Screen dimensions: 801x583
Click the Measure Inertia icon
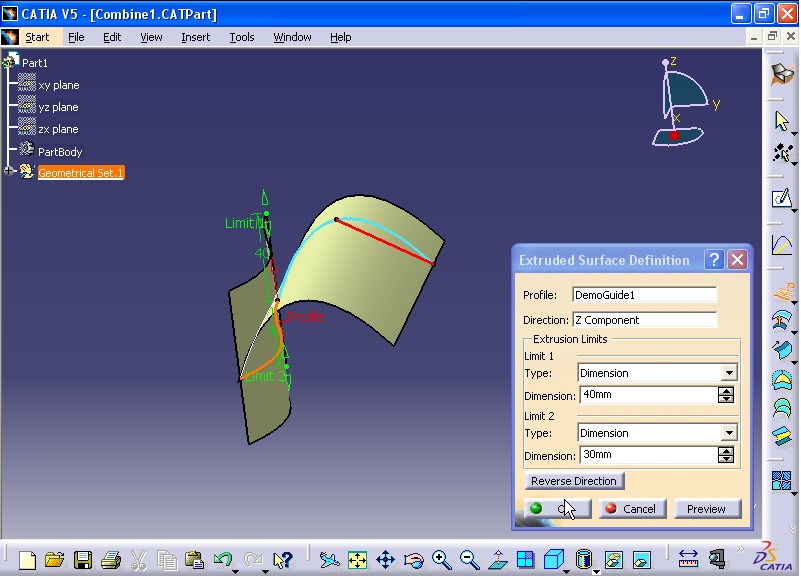coord(717,559)
